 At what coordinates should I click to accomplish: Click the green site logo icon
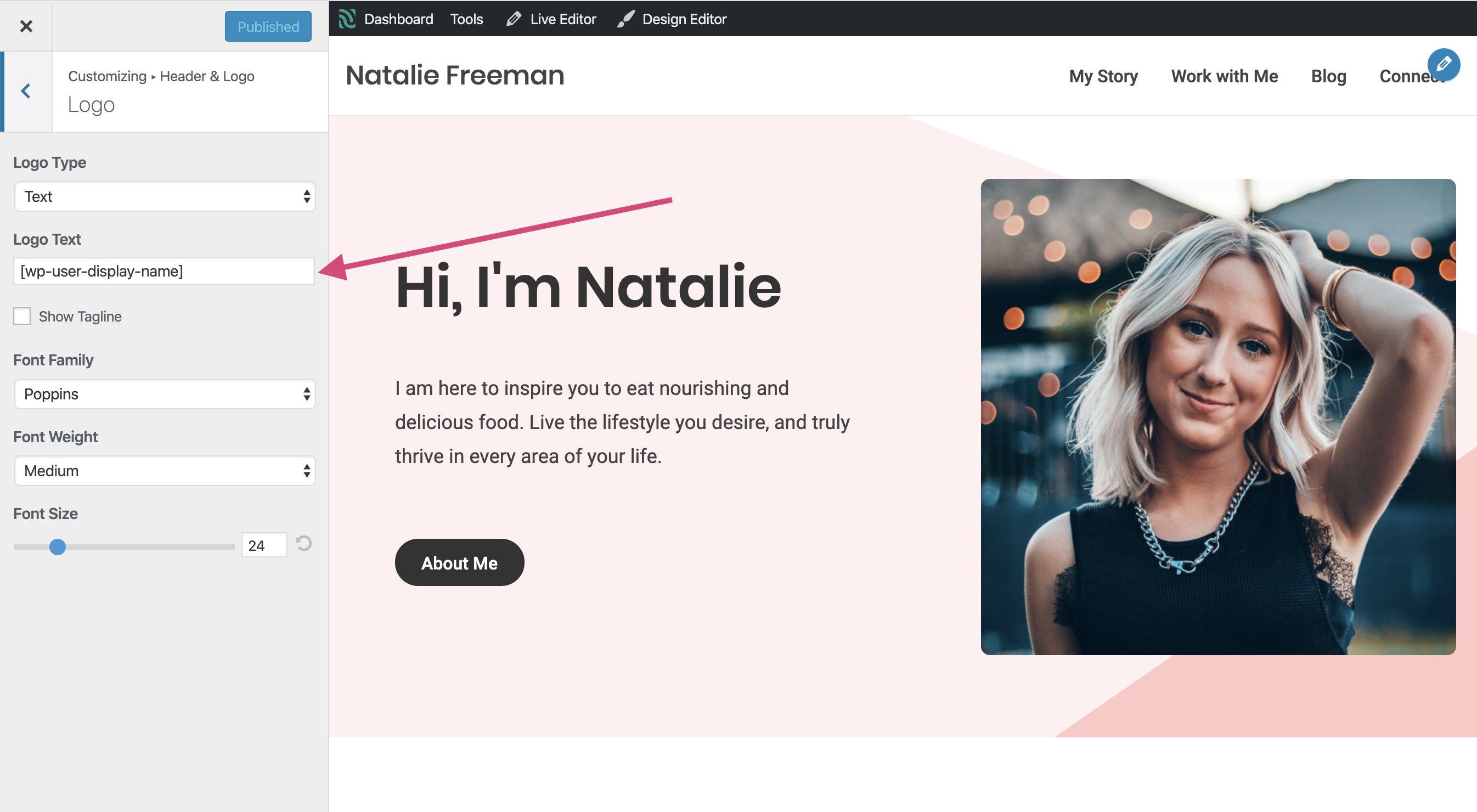point(347,19)
